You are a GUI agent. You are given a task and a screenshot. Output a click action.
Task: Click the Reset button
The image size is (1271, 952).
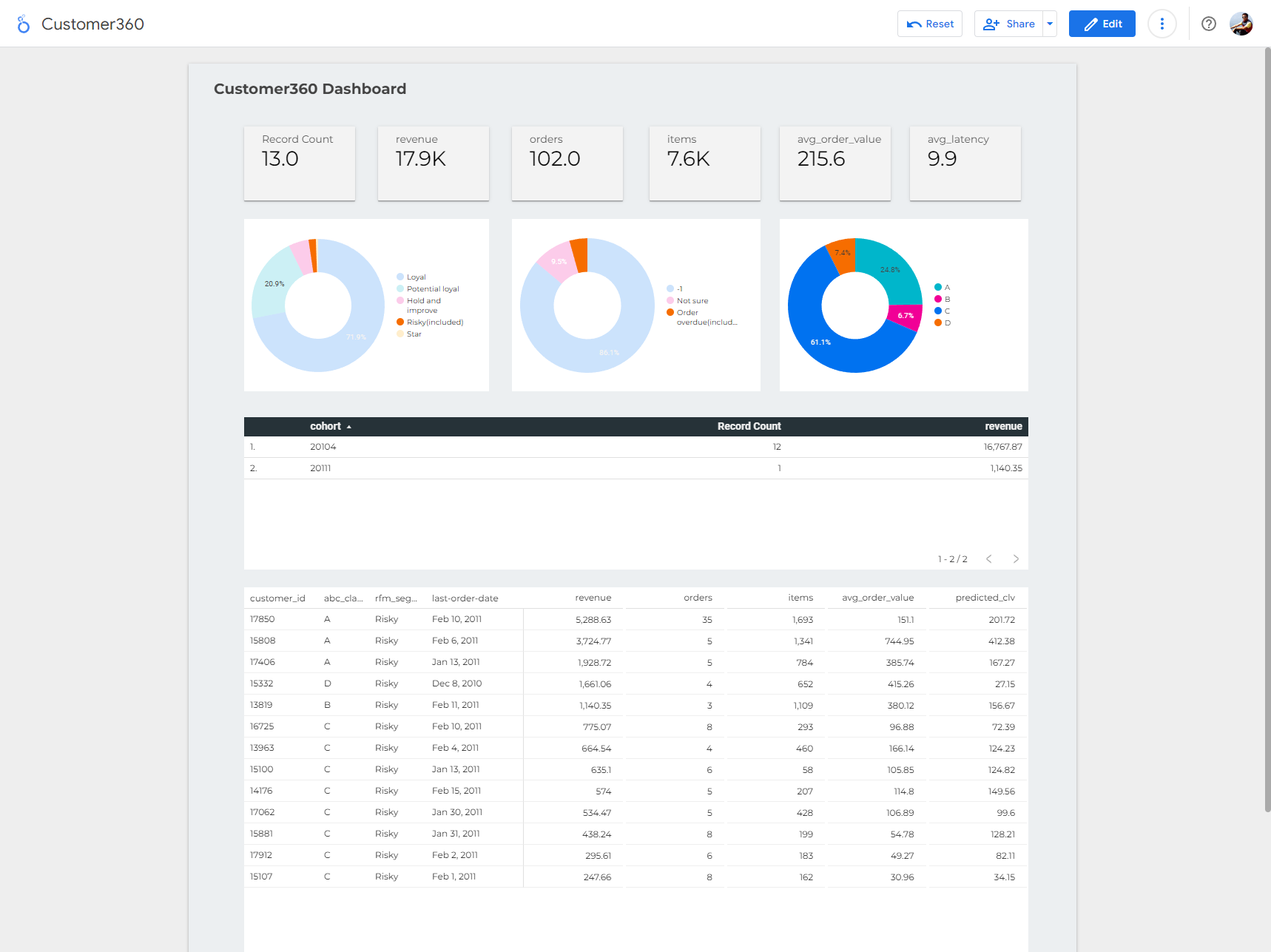(929, 23)
